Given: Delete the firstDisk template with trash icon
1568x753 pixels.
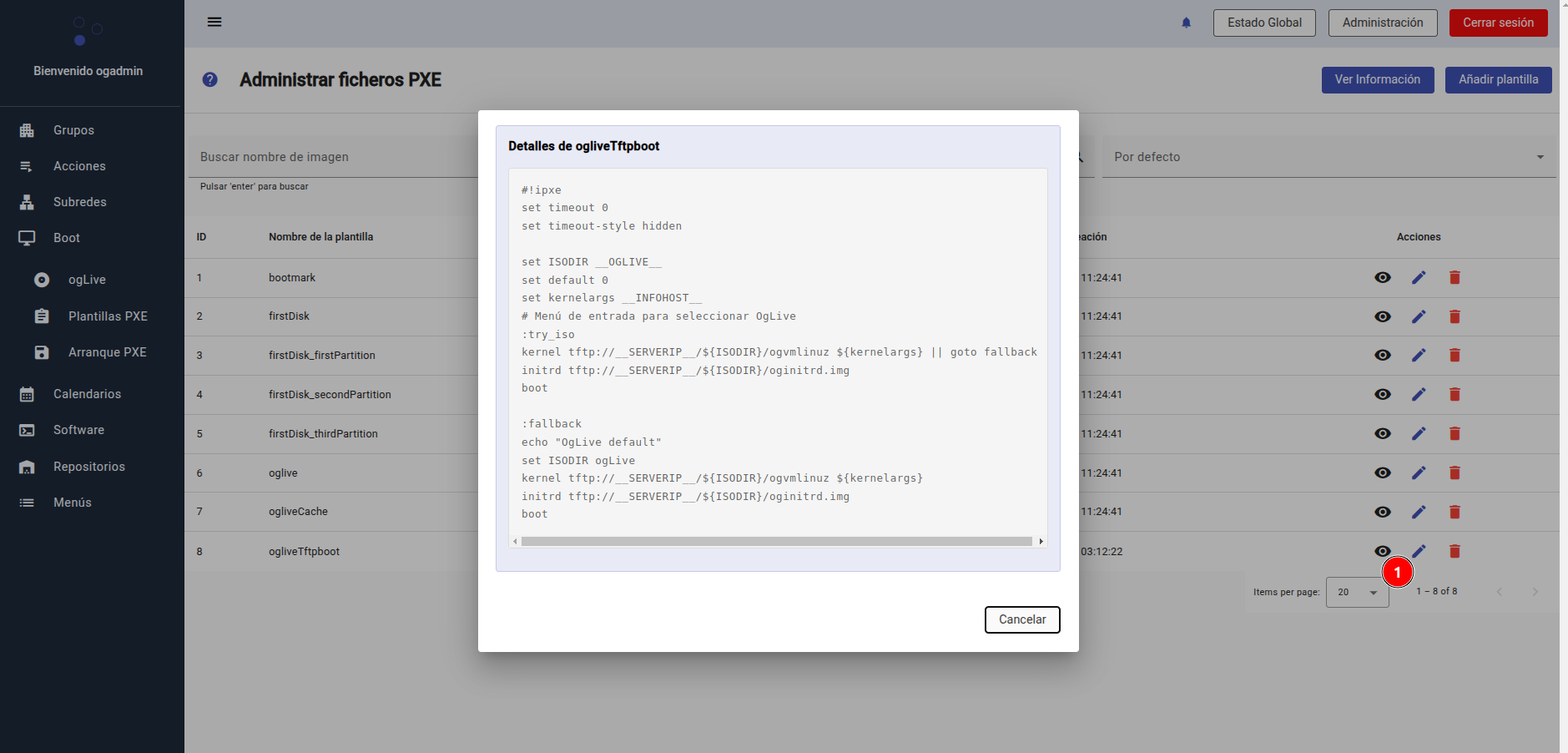Looking at the screenshot, I should pyautogui.click(x=1455, y=316).
